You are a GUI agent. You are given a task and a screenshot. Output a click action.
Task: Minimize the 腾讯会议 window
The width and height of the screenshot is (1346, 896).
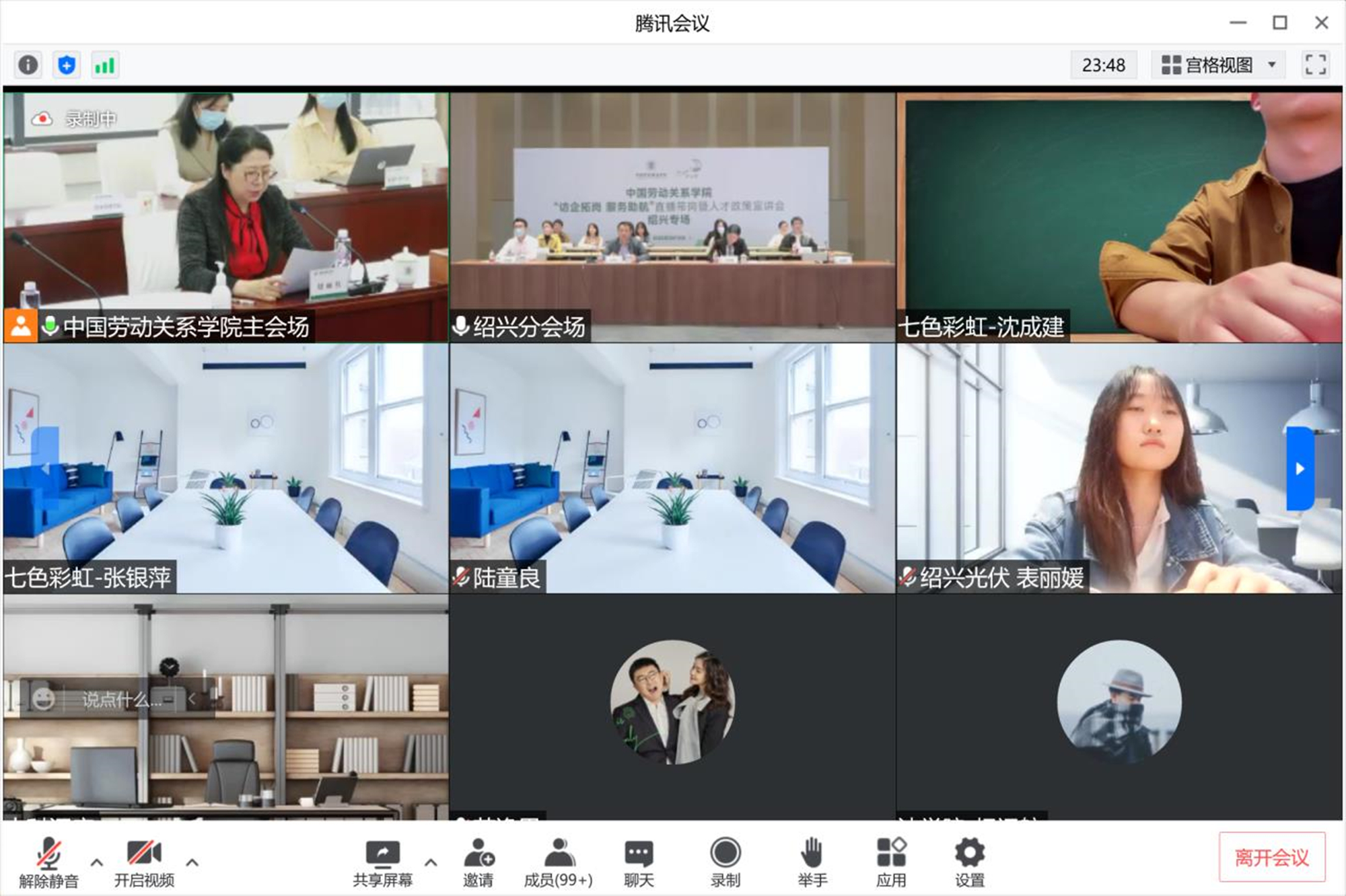(x=1238, y=23)
